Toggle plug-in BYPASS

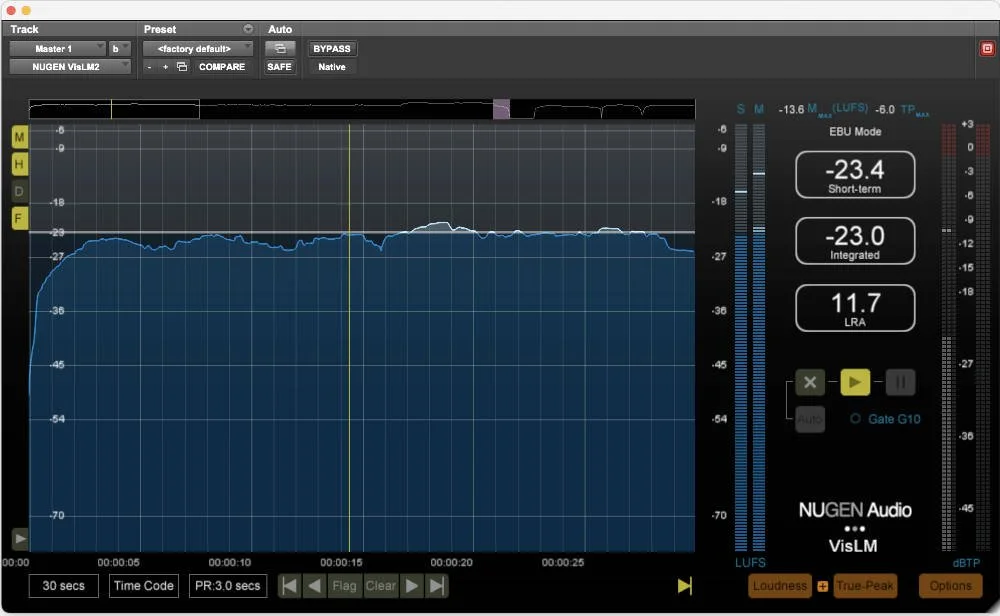pyautogui.click(x=332, y=48)
